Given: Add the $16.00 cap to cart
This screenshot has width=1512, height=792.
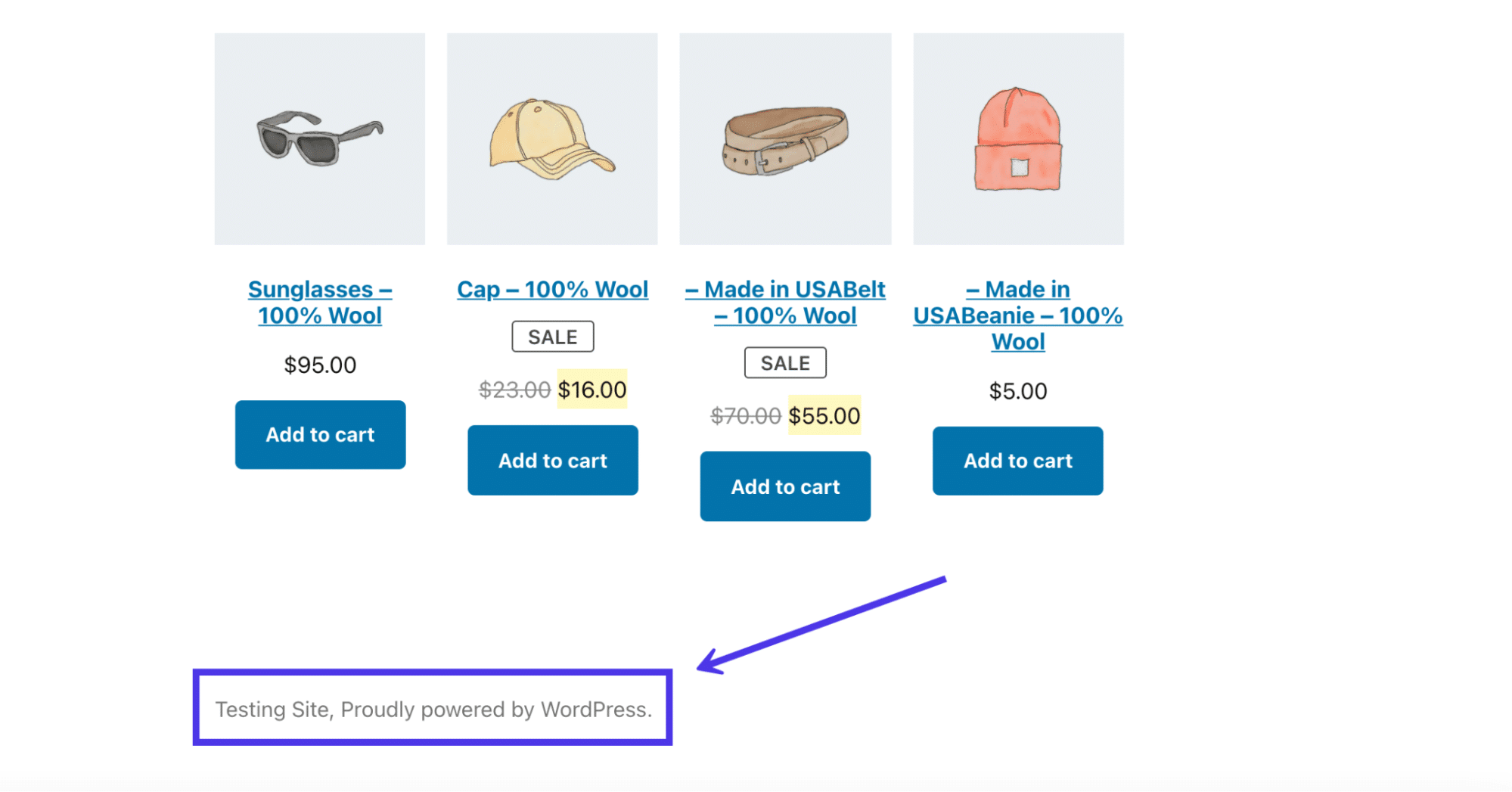Looking at the screenshot, I should pos(552,461).
